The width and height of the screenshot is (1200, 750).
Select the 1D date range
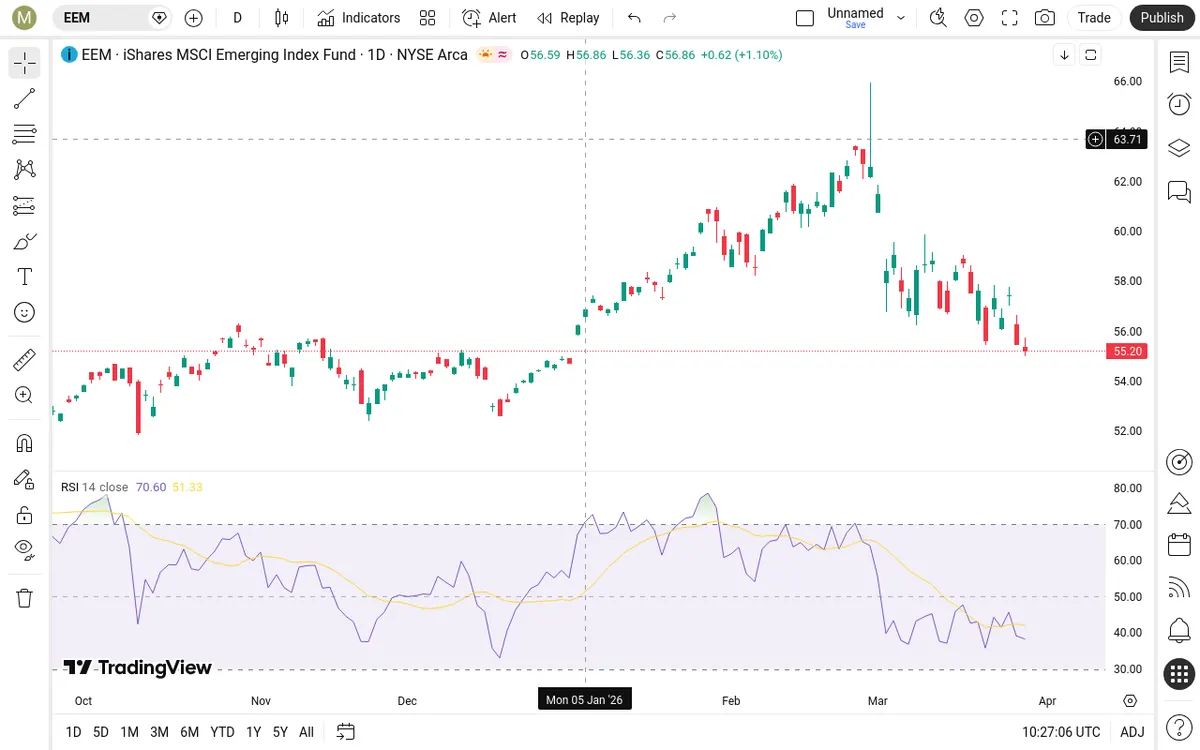(73, 732)
